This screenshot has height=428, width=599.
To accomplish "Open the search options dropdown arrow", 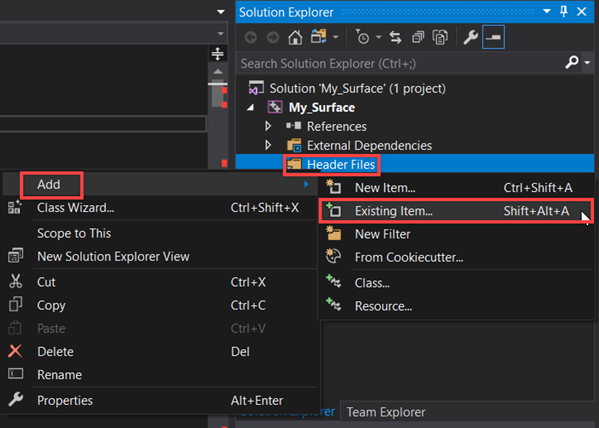I will click(x=587, y=62).
